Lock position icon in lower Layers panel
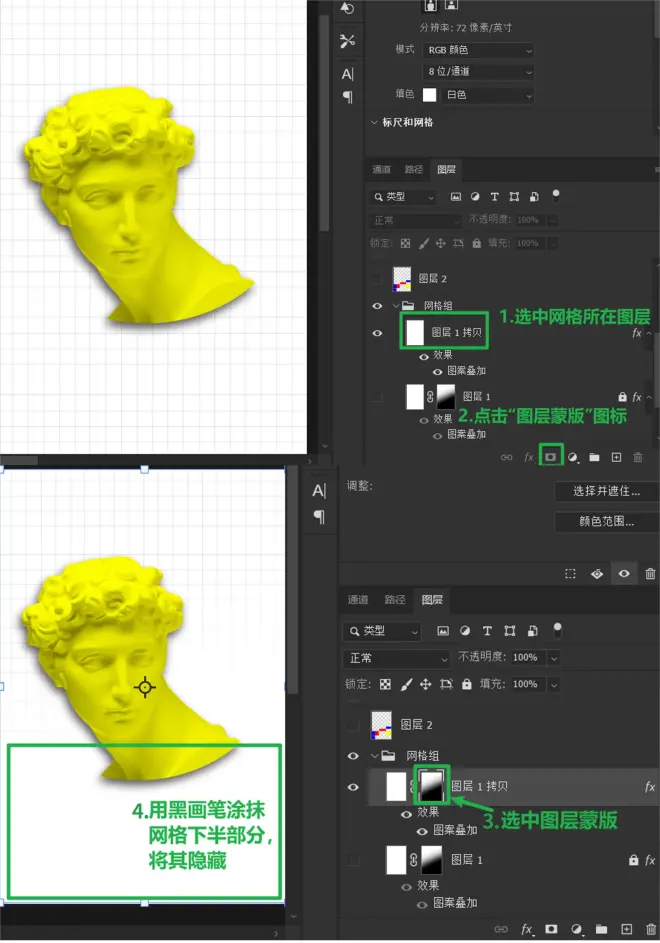The width and height of the screenshot is (660, 943). 425,684
